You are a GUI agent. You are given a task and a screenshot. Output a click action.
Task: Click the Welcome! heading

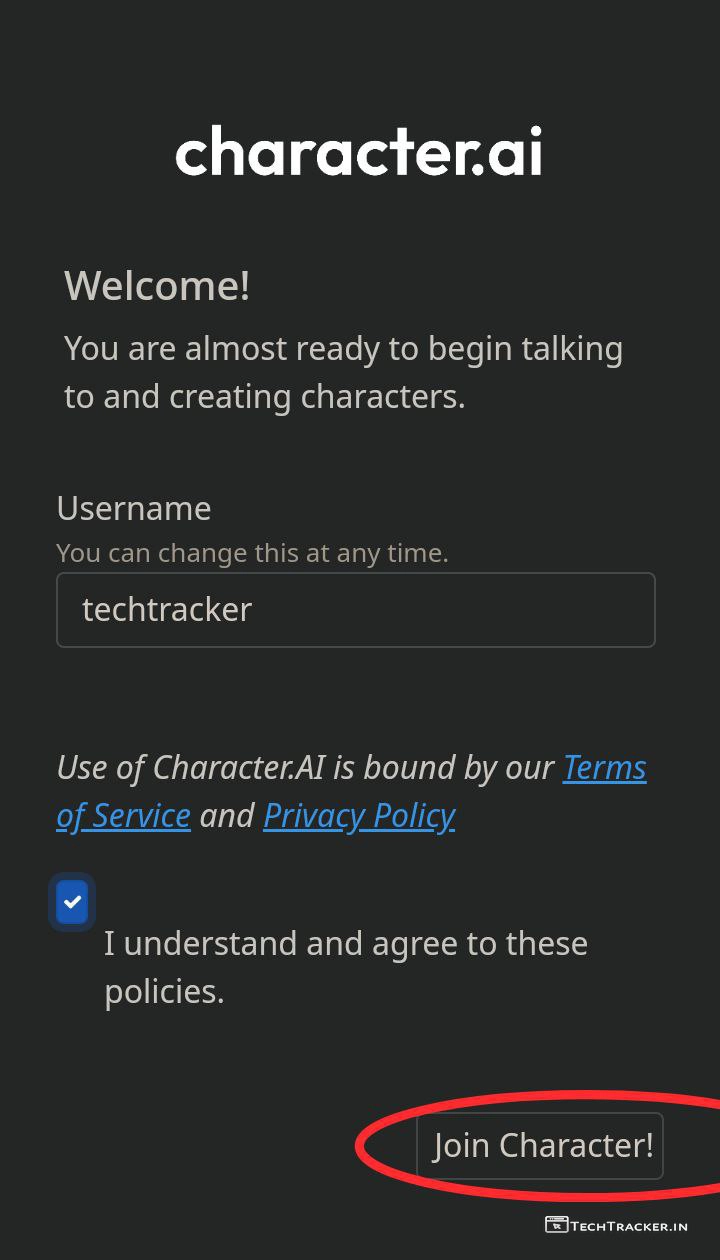click(157, 285)
